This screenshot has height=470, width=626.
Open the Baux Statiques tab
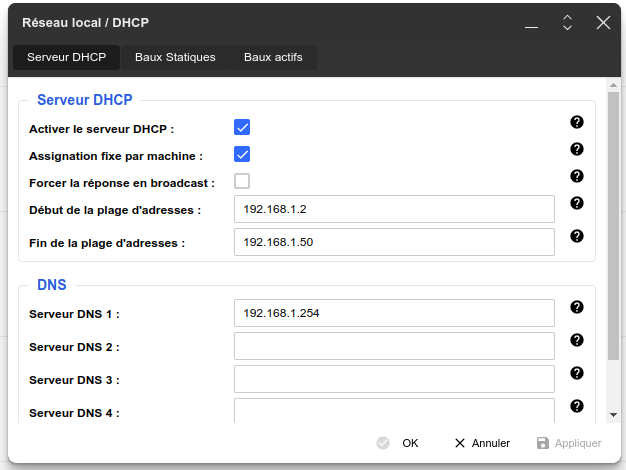click(175, 58)
